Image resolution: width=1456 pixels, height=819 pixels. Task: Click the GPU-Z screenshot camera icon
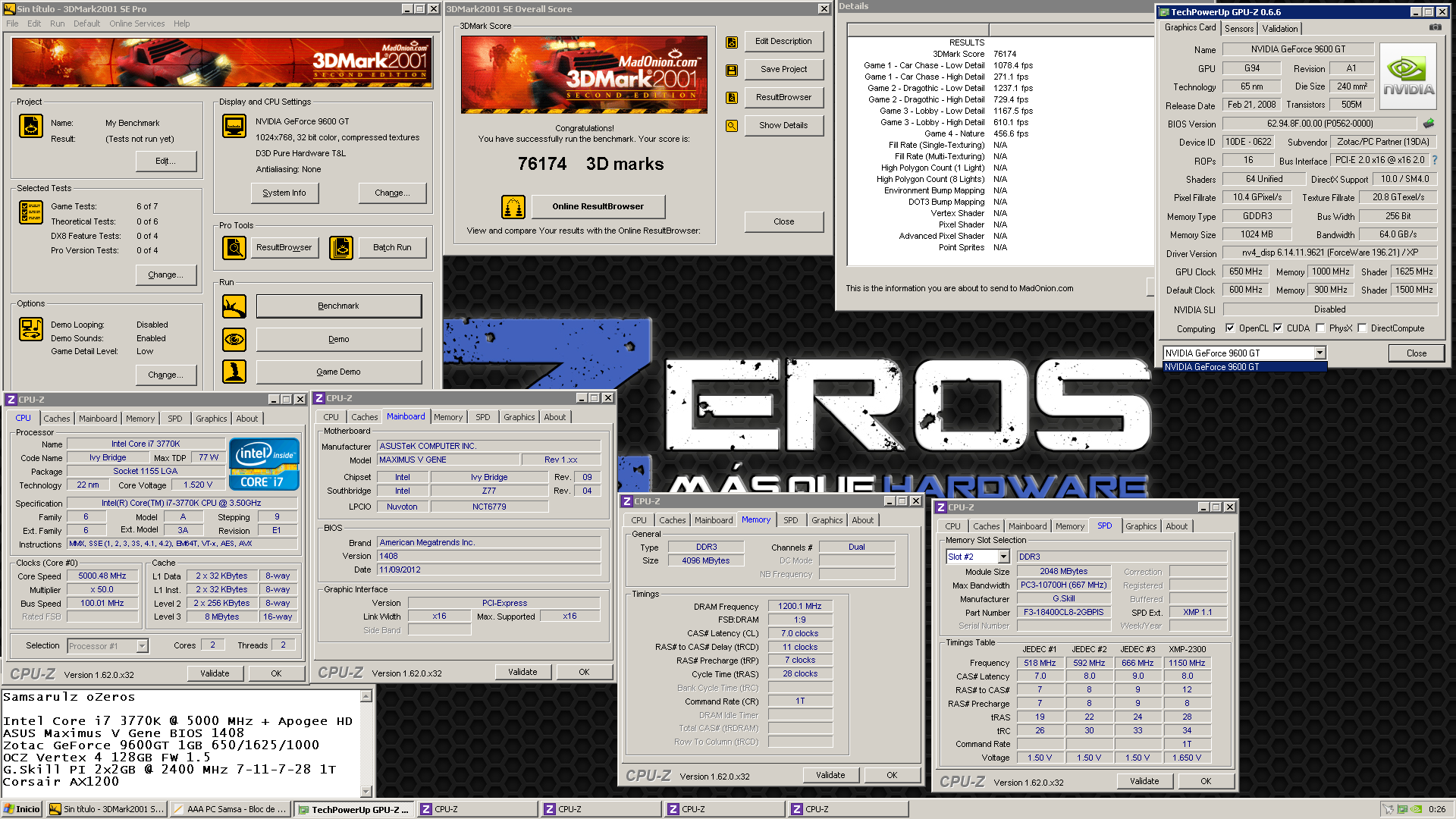click(x=1436, y=27)
